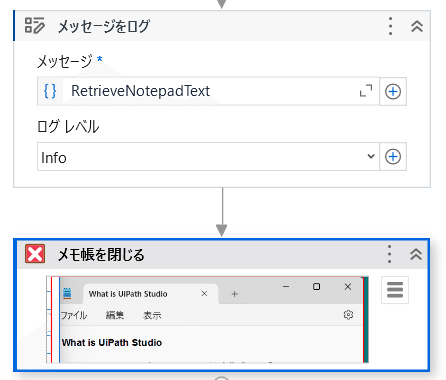Click the red X close-window activity icon
Screen dimensions: 446x380
point(35,254)
